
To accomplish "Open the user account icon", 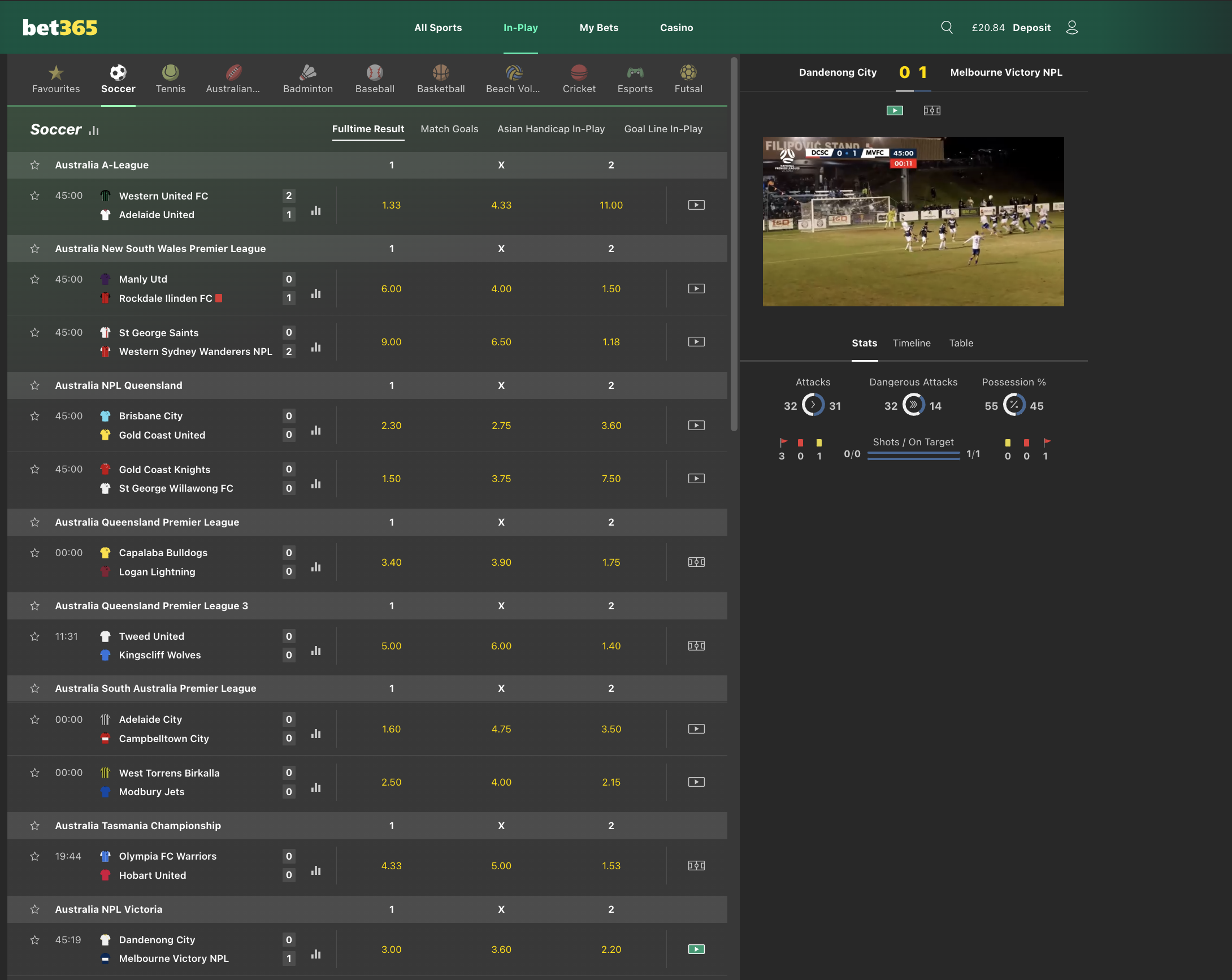I will [x=1072, y=28].
